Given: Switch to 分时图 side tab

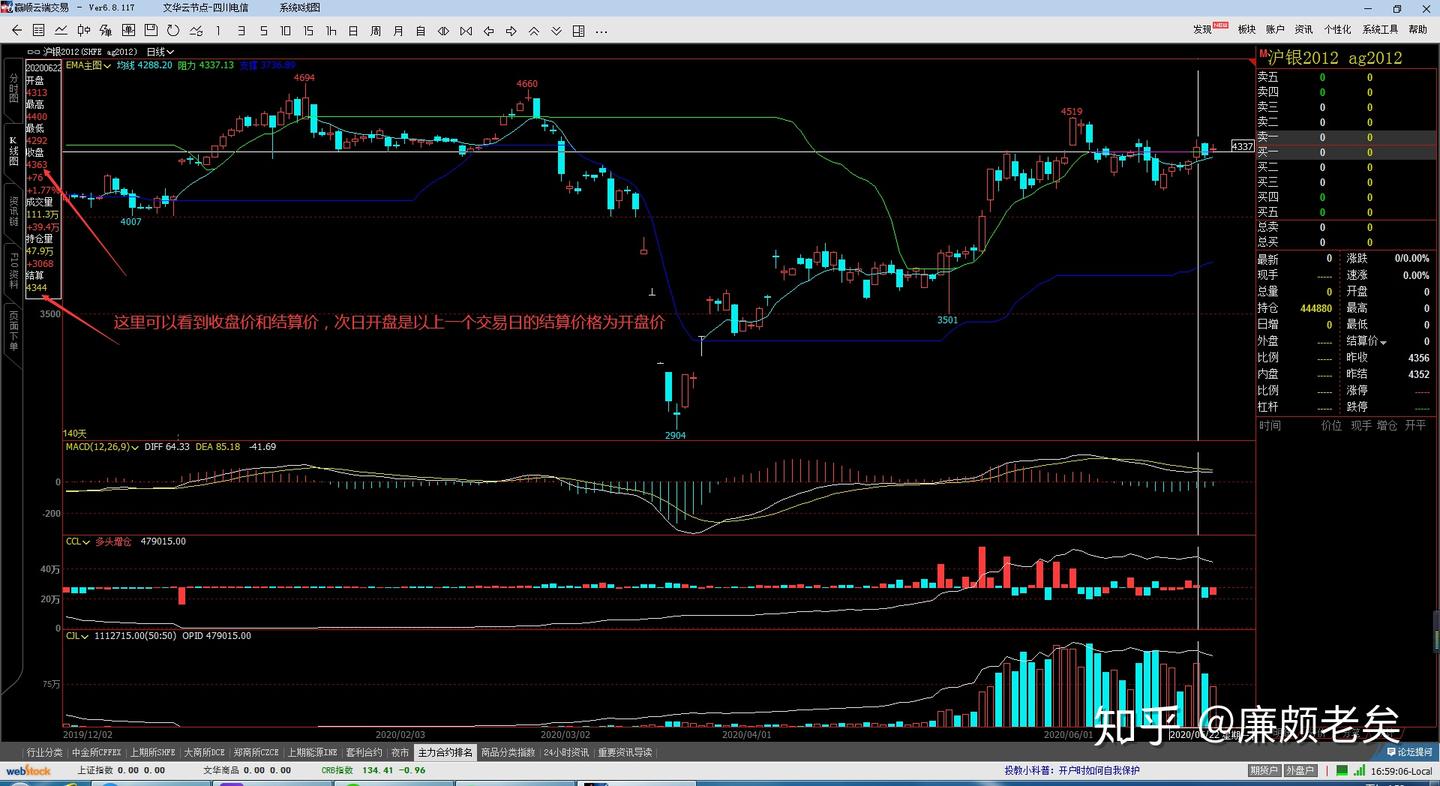Looking at the screenshot, I should point(13,88).
